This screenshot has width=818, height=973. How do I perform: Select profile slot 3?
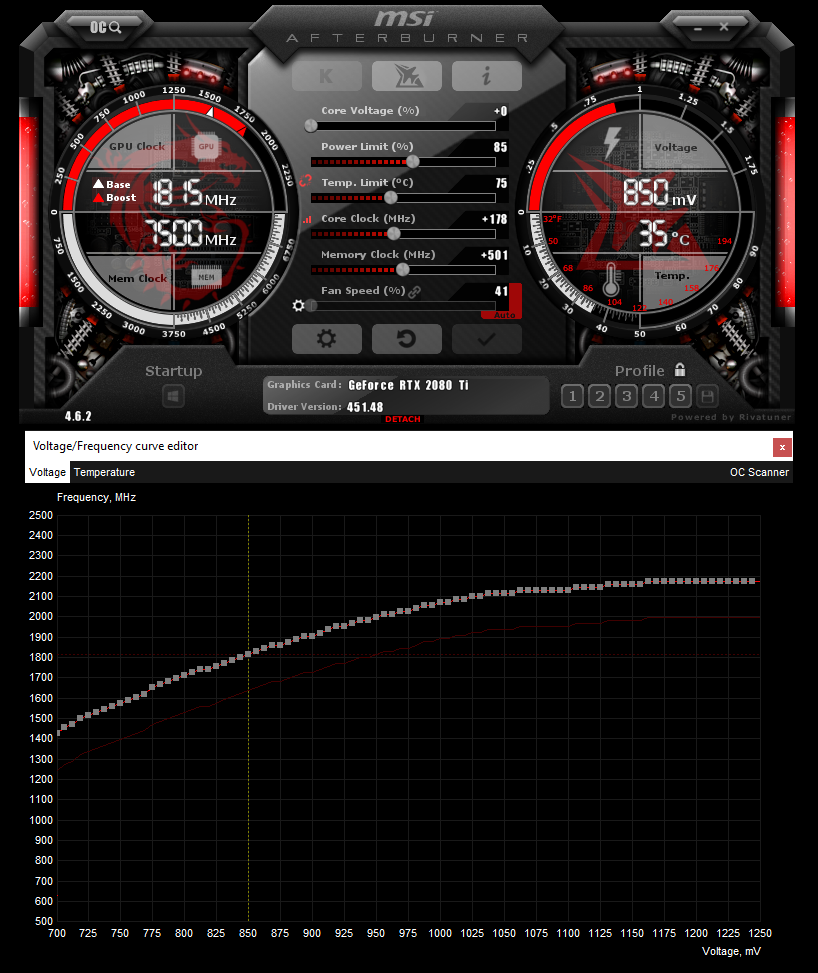[x=627, y=396]
